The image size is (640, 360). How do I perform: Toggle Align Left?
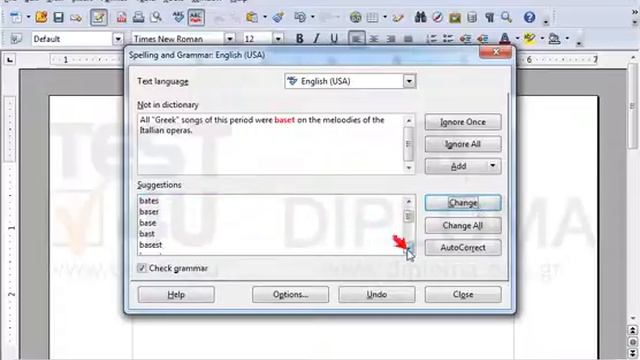coord(356,39)
